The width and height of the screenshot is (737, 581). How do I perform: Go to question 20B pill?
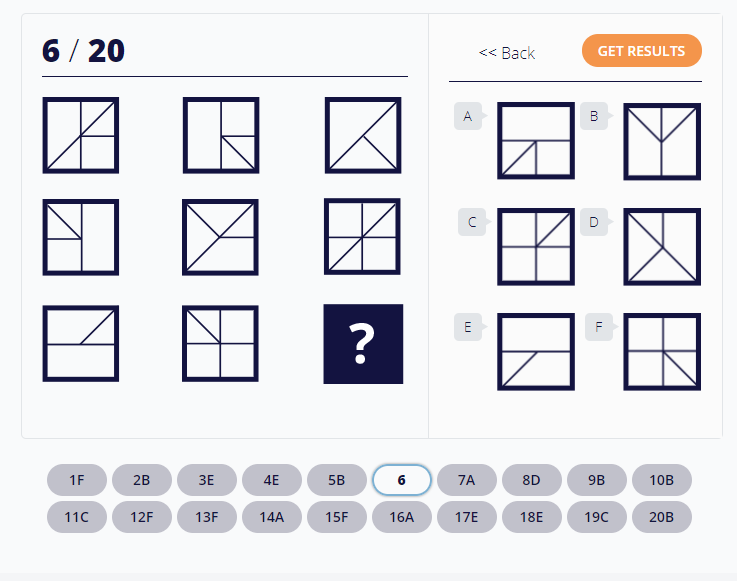(662, 517)
